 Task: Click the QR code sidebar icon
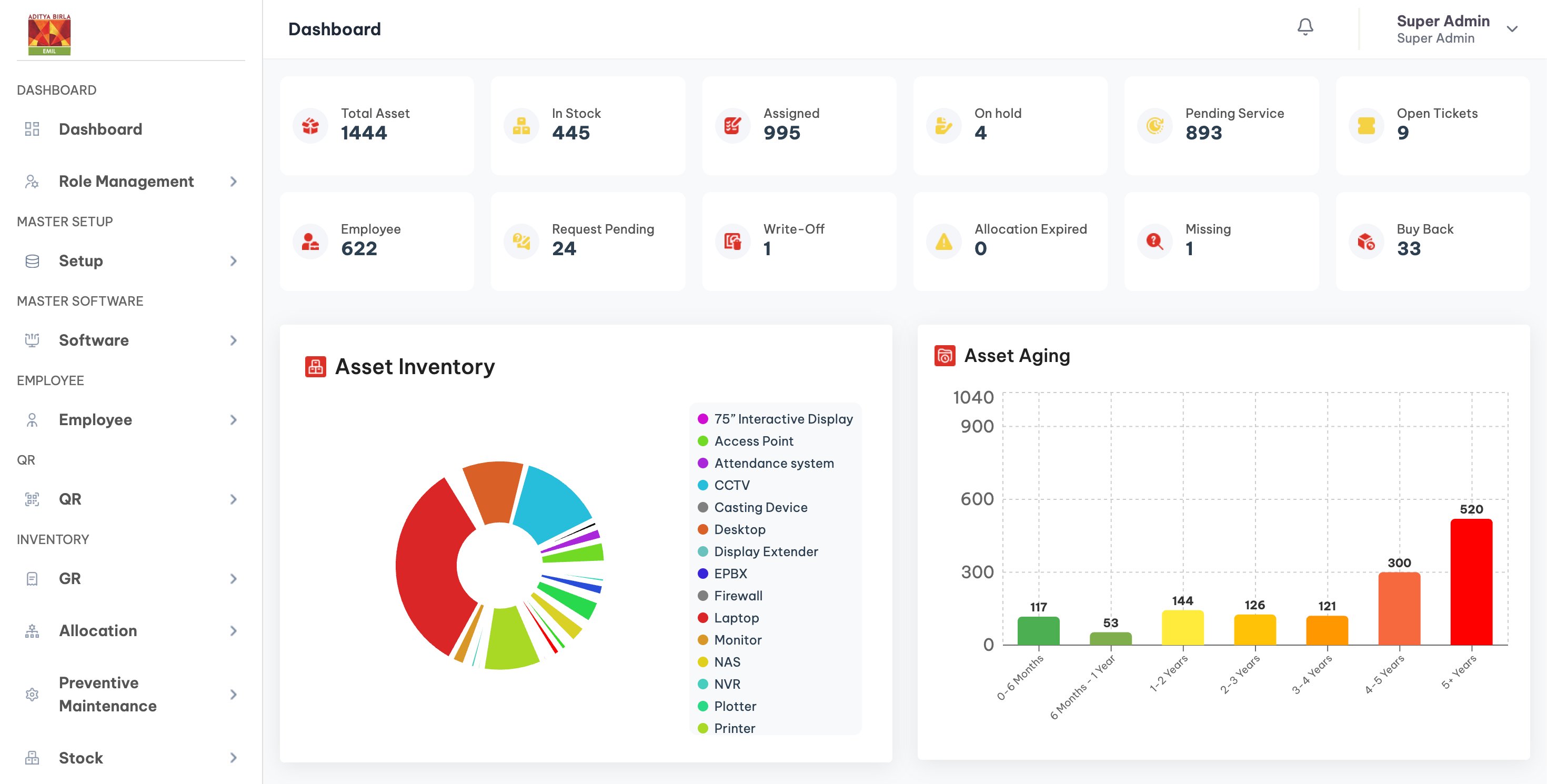(x=32, y=499)
